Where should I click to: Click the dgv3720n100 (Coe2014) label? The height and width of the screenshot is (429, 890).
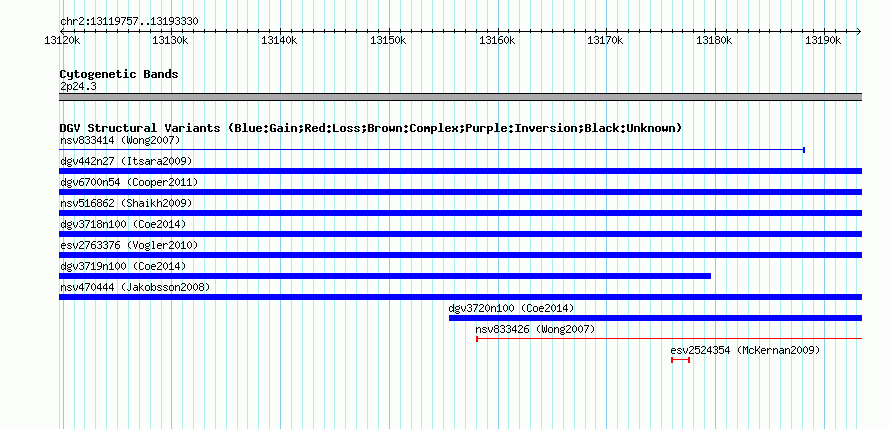pyautogui.click(x=511, y=308)
